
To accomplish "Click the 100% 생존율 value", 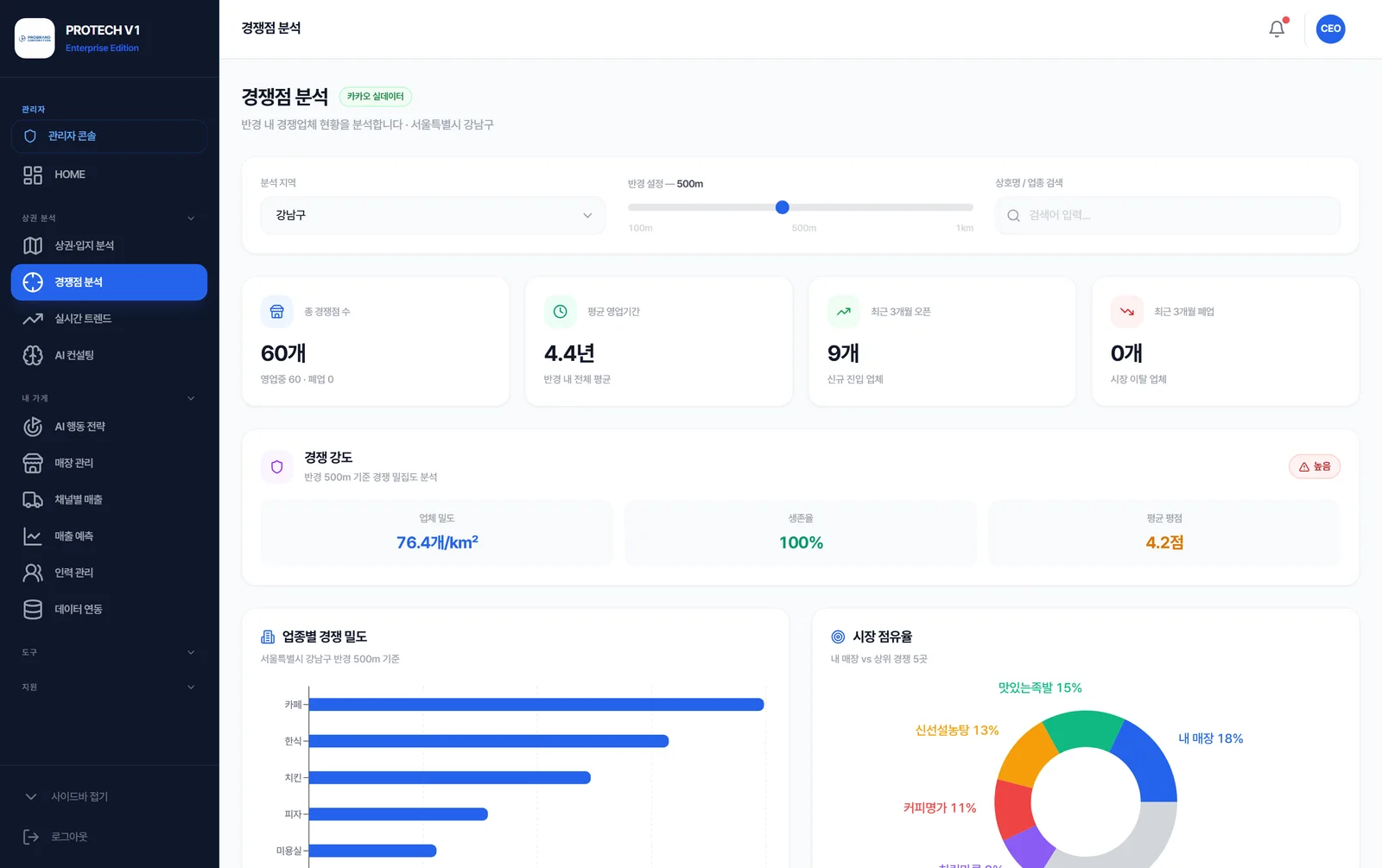I will pos(801,542).
